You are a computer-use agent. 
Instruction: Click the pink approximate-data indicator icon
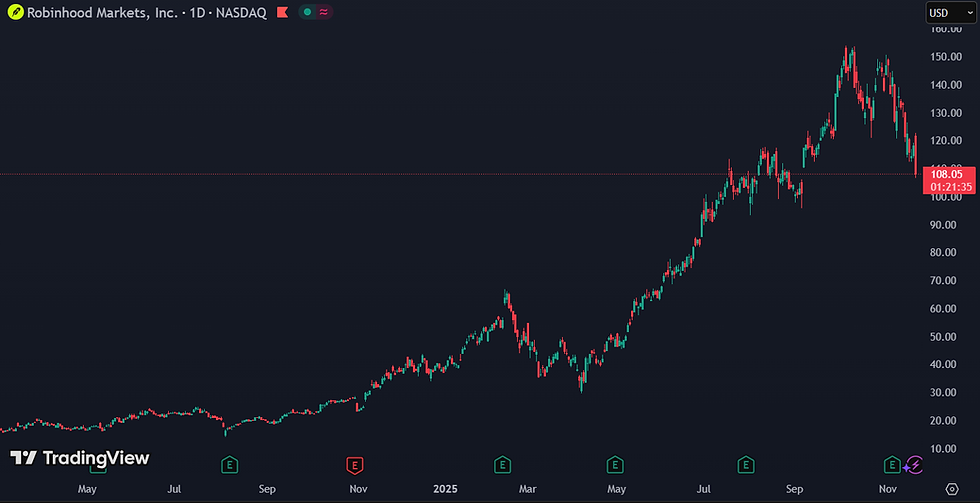(x=324, y=12)
